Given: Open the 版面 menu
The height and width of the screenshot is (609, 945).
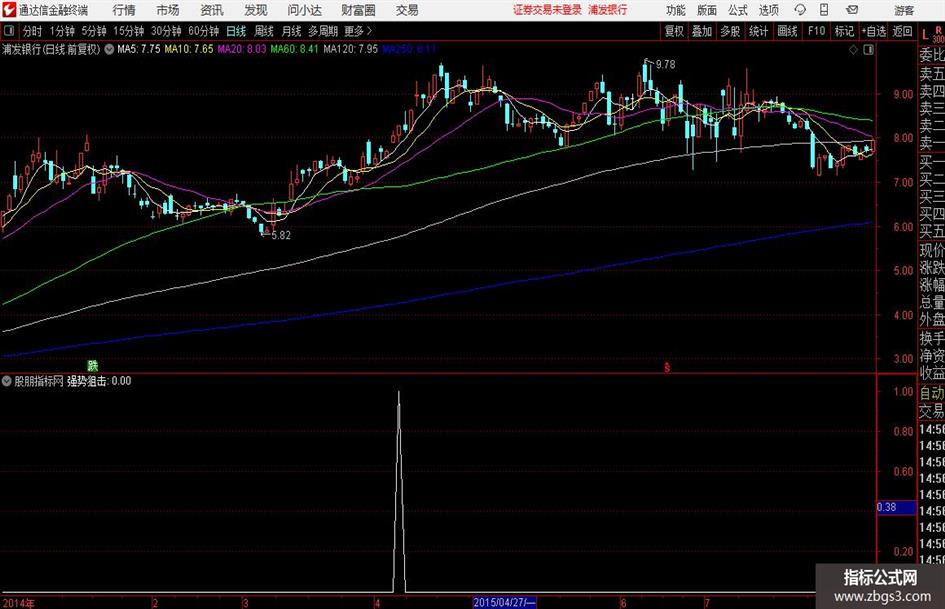Looking at the screenshot, I should click(x=706, y=10).
